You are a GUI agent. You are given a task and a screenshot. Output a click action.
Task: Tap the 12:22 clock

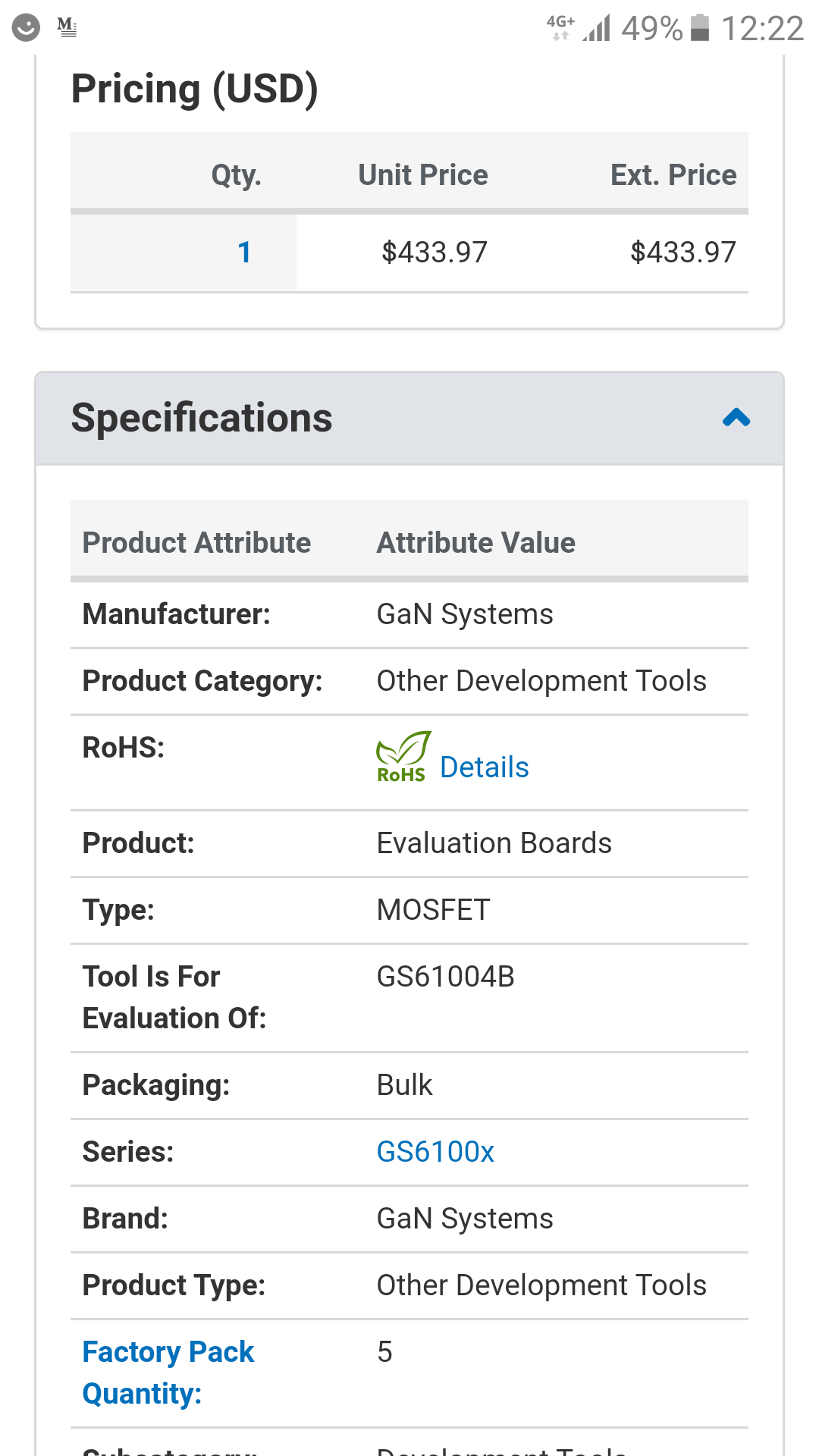(x=762, y=29)
